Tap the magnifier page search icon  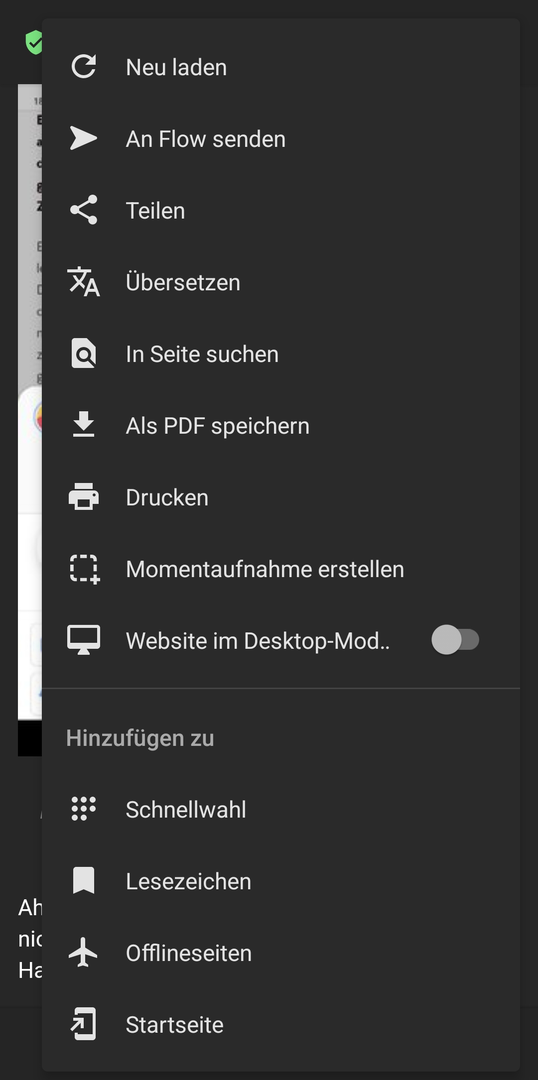click(83, 353)
